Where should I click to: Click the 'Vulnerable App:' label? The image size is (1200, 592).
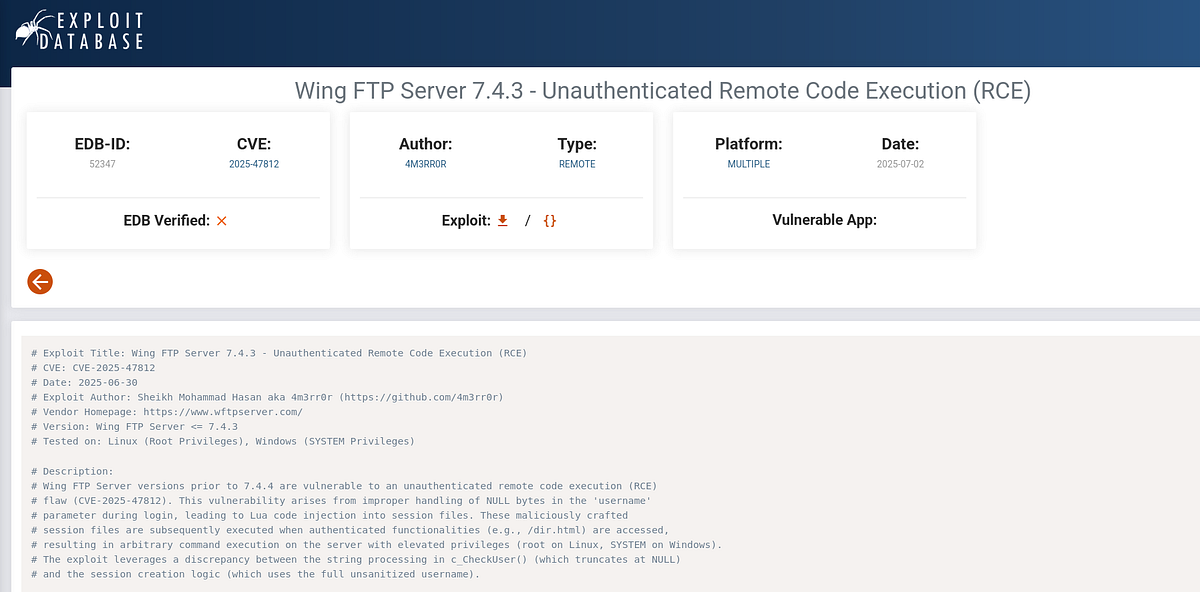825,220
